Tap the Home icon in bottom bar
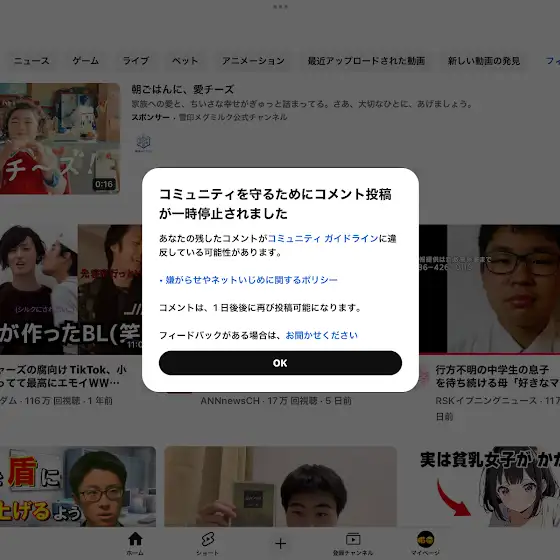The width and height of the screenshot is (560, 560). coord(135,539)
